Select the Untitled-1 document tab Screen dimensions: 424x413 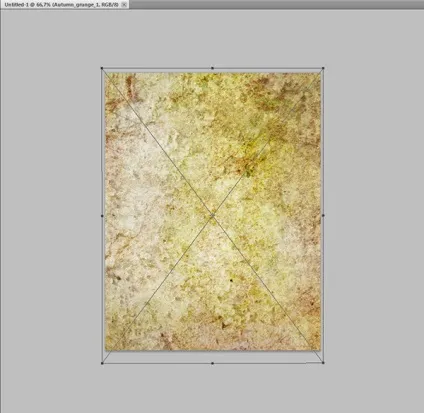pos(62,5)
